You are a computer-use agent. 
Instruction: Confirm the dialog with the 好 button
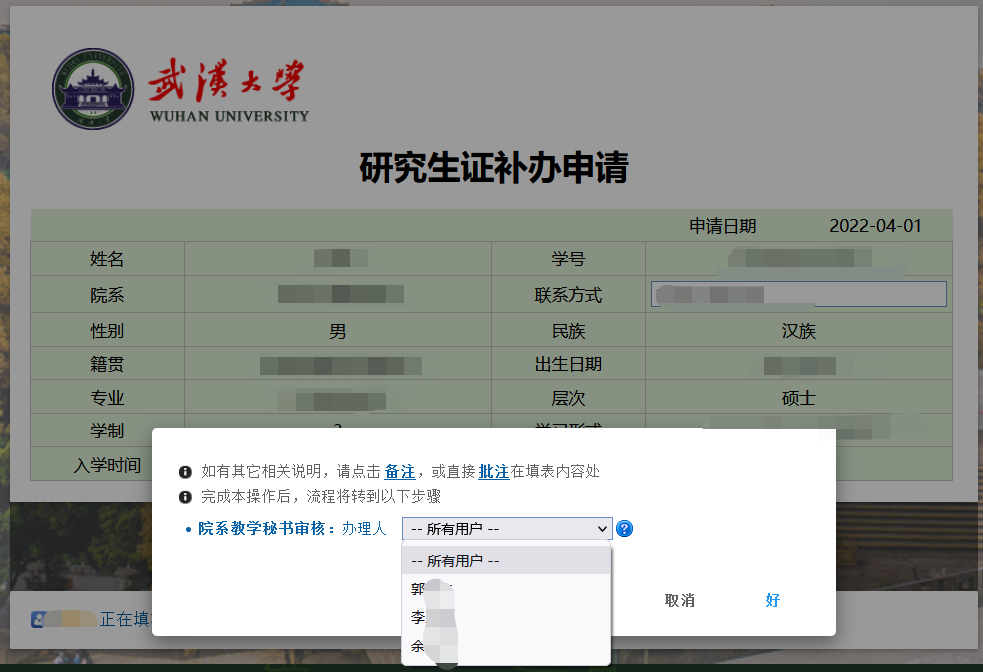(x=772, y=600)
